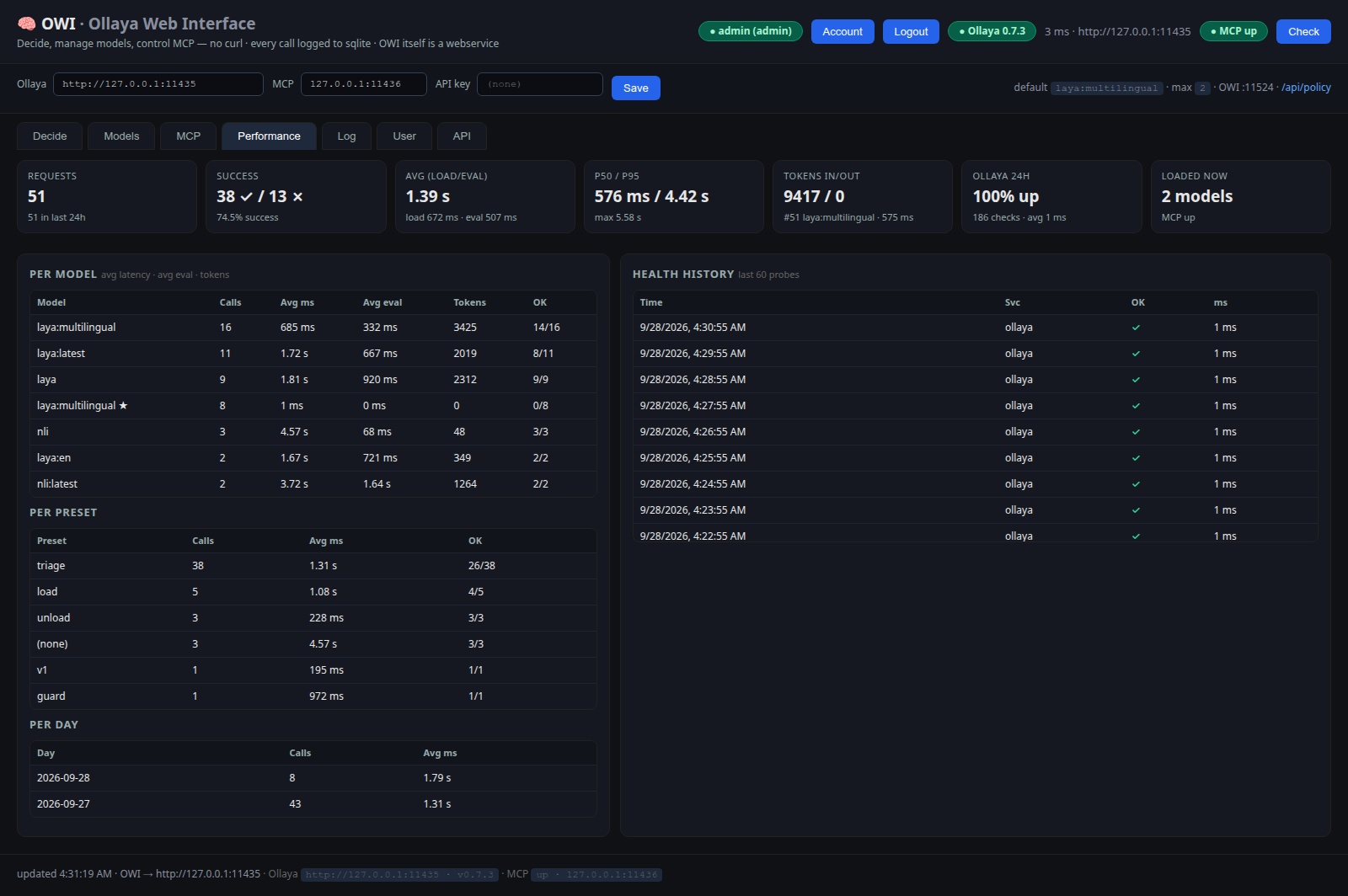Click the footer MCP up address label
Screen dimensions: 1348x896
[596, 875]
